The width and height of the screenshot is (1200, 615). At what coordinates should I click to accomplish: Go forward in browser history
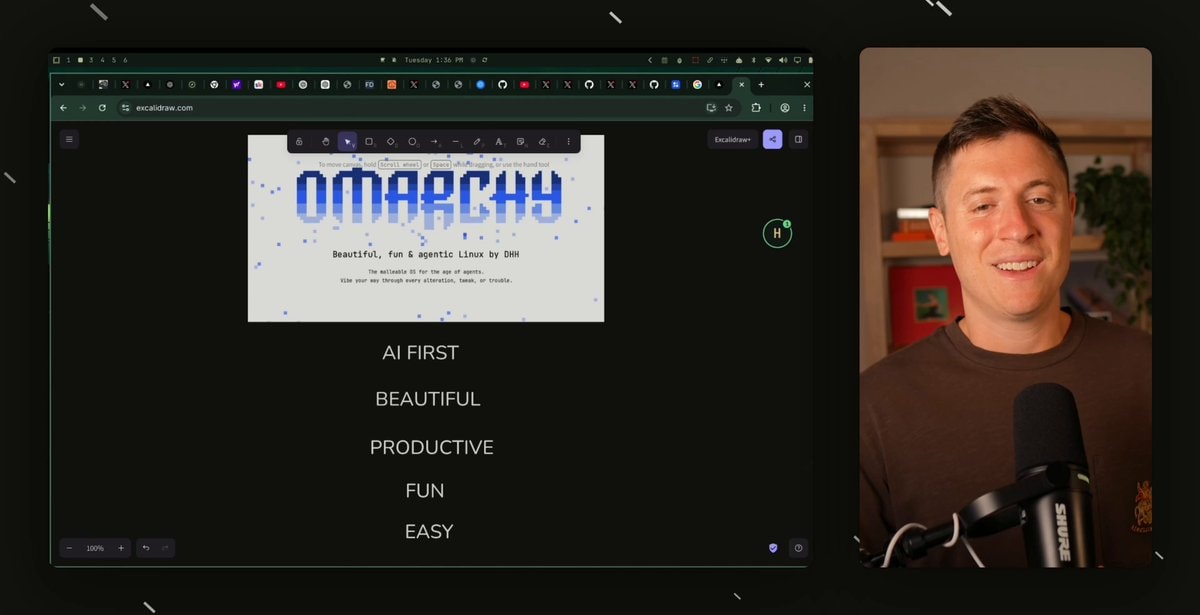point(83,108)
